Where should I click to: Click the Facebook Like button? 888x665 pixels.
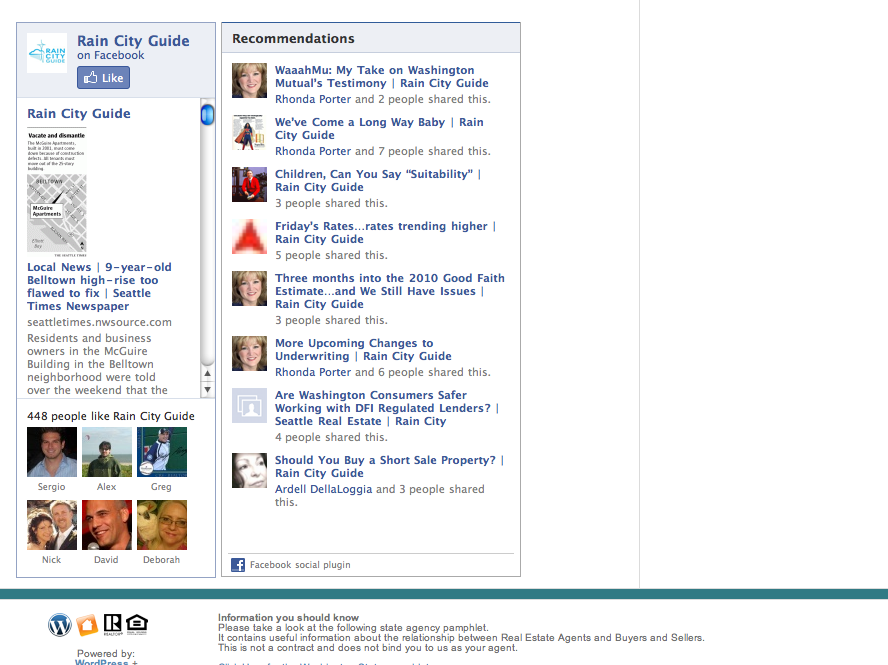[x=104, y=78]
